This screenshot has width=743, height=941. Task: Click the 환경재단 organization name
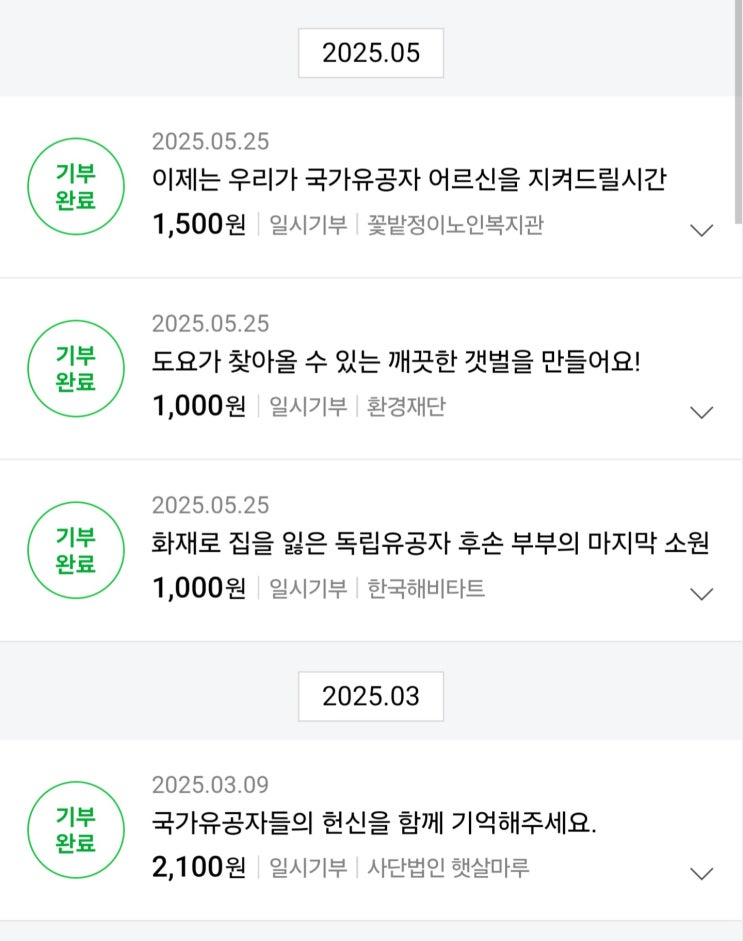(407, 407)
